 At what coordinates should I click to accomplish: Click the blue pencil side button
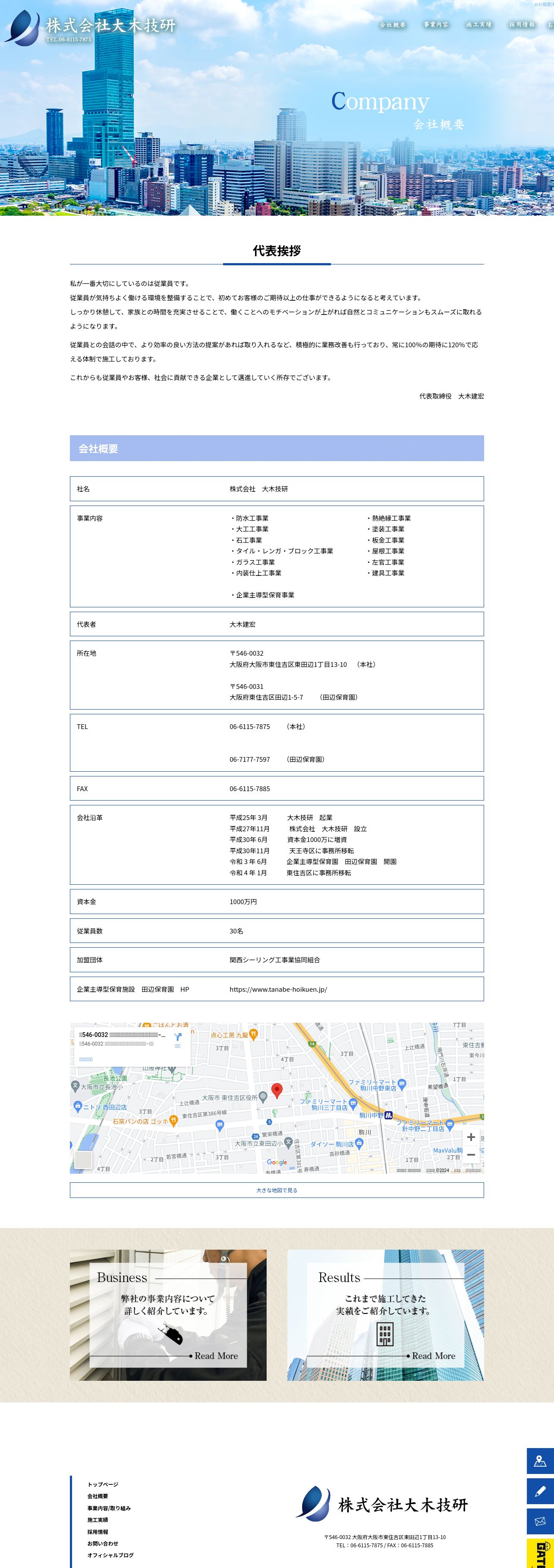(540, 1491)
